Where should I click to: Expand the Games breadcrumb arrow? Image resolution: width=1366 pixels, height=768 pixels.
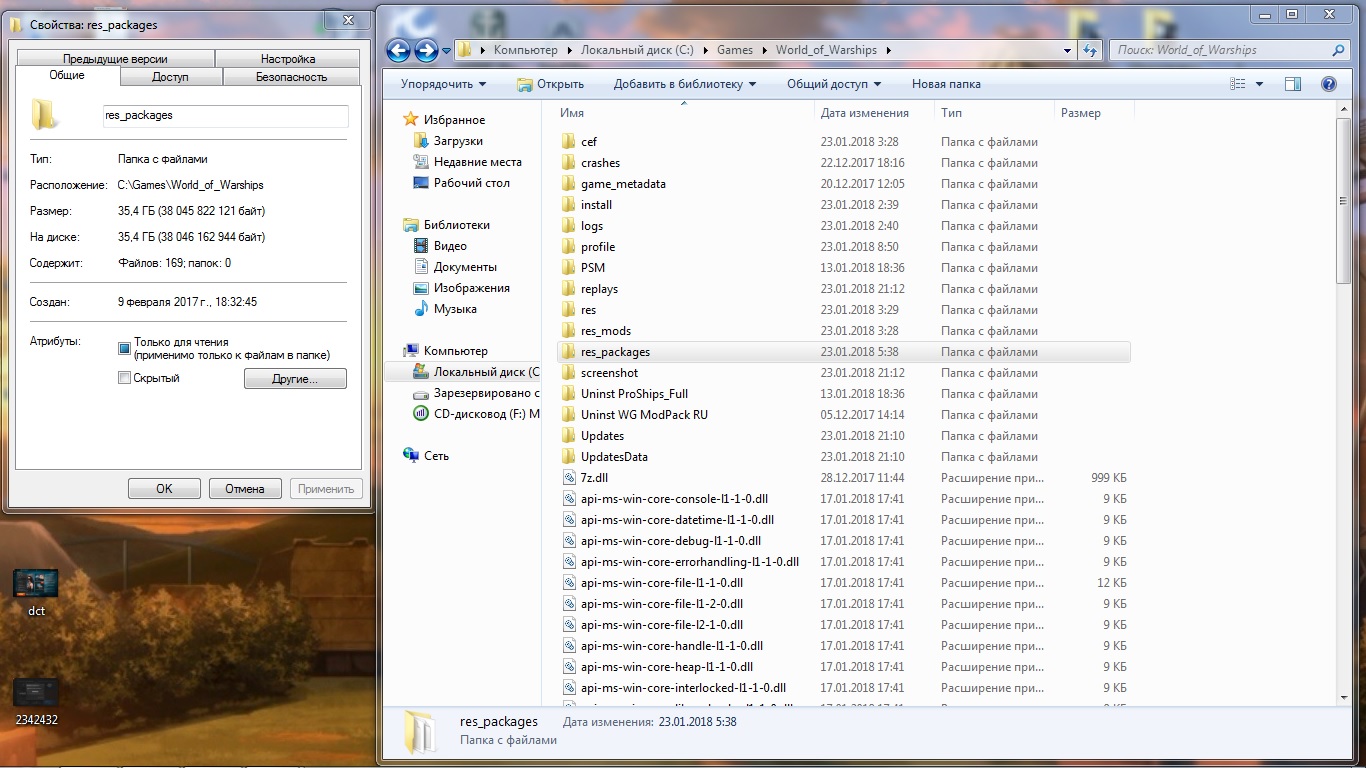click(x=766, y=50)
